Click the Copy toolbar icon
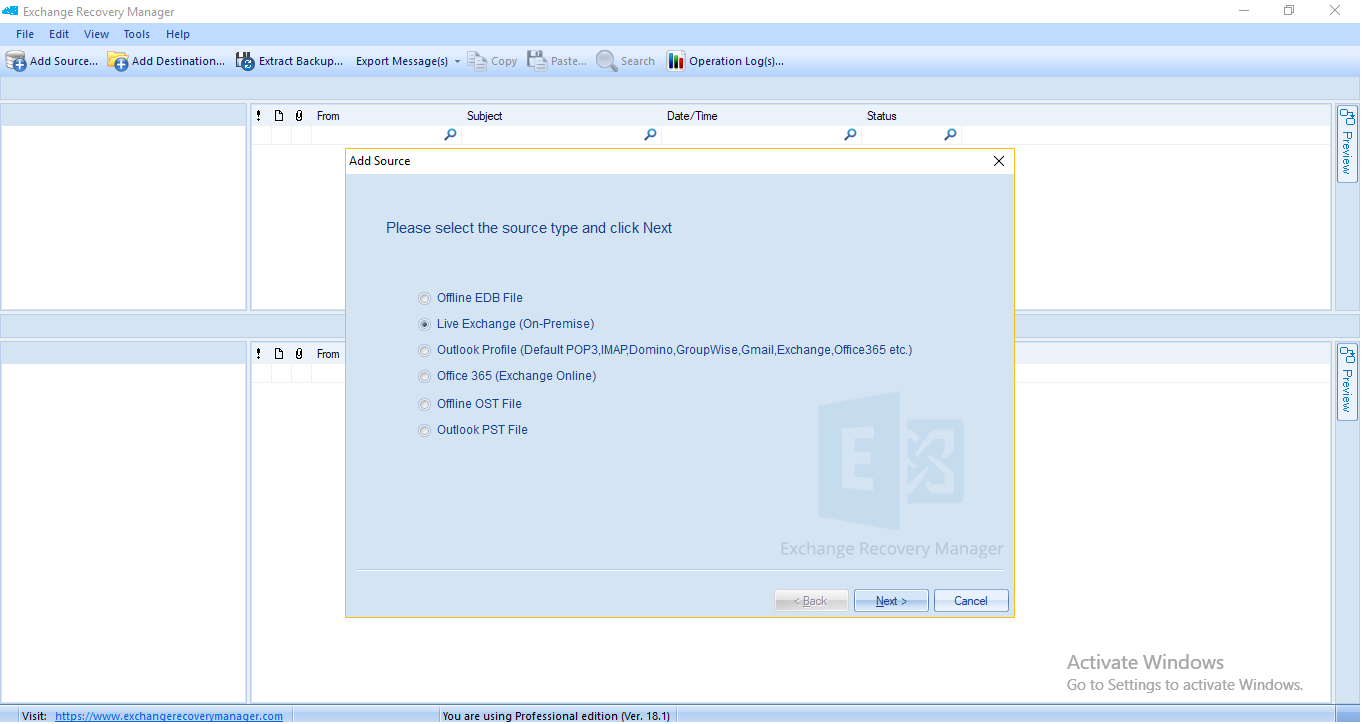 pos(477,61)
